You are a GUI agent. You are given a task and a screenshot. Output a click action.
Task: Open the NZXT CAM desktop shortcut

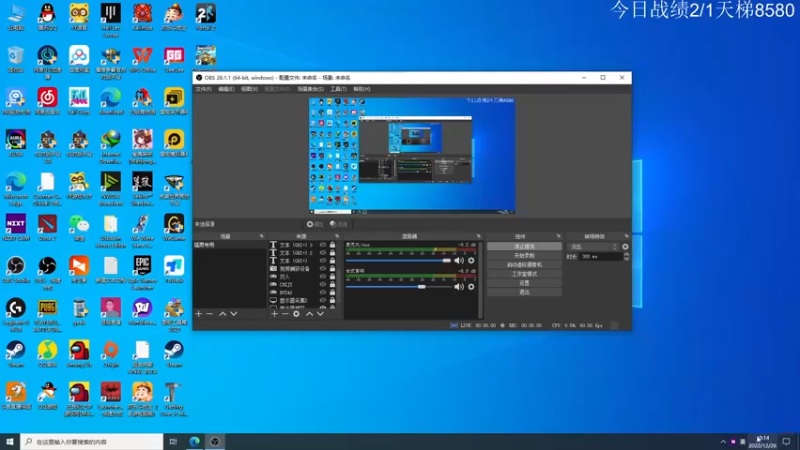[16, 228]
